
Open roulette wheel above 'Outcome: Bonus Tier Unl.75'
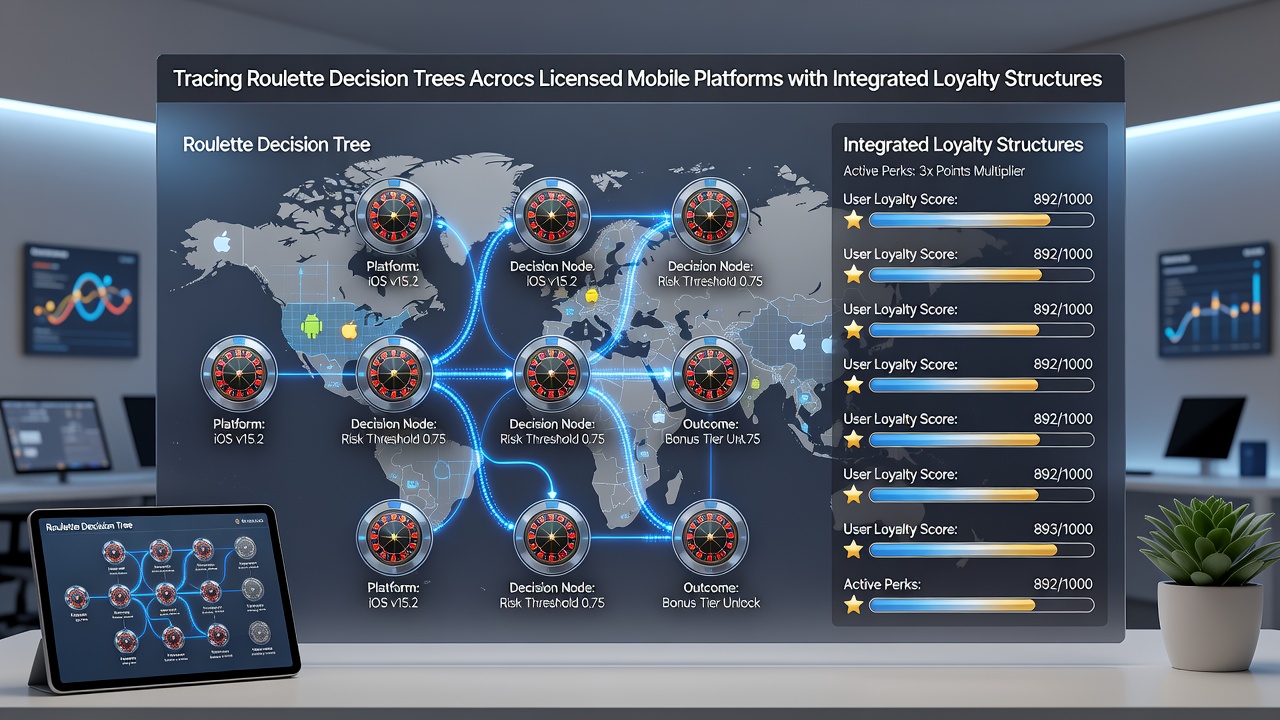coord(710,374)
